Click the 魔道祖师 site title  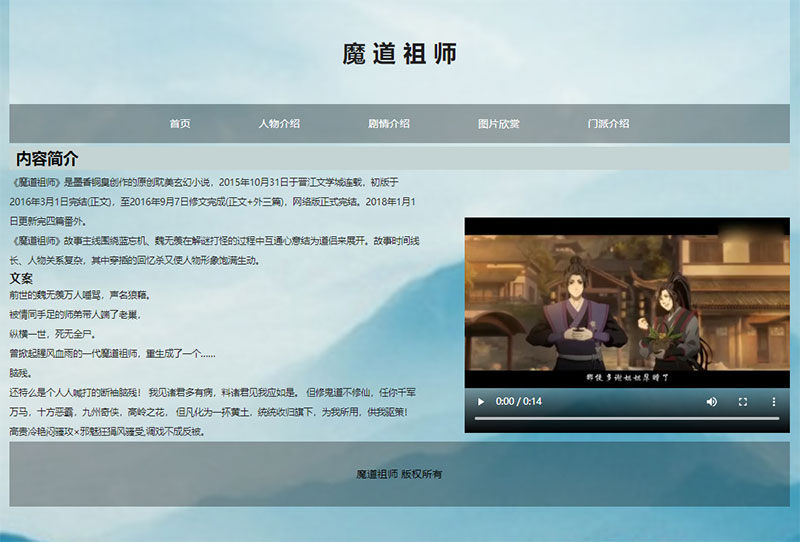(x=399, y=54)
